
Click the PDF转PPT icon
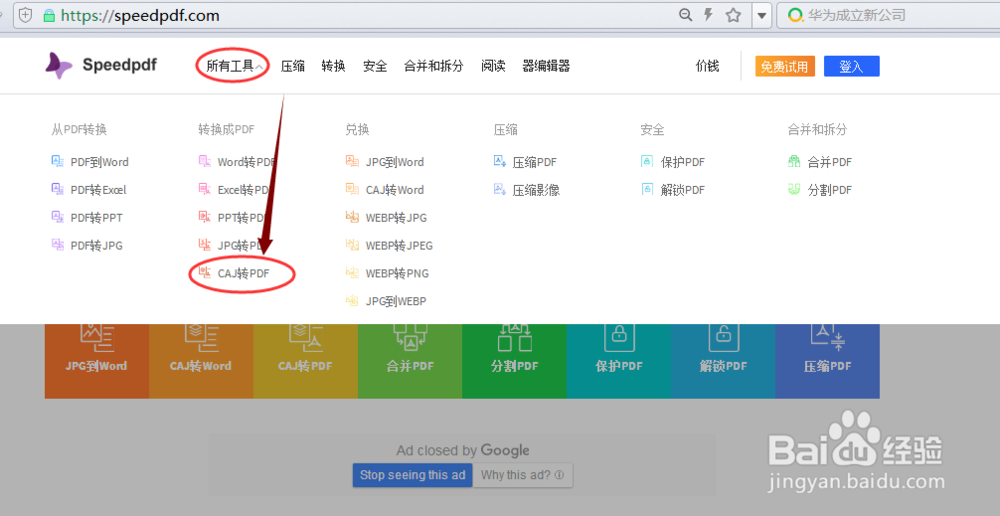click(57, 217)
